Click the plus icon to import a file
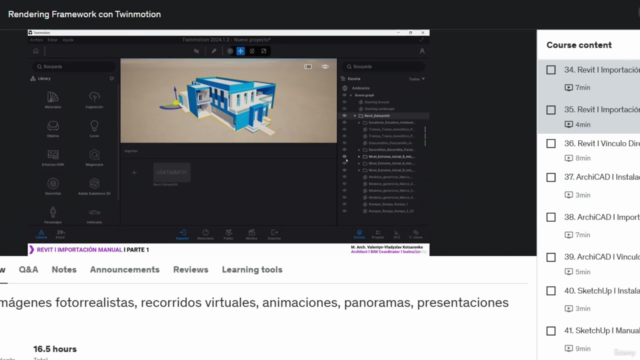The height and width of the screenshot is (360, 640). click(x=134, y=173)
